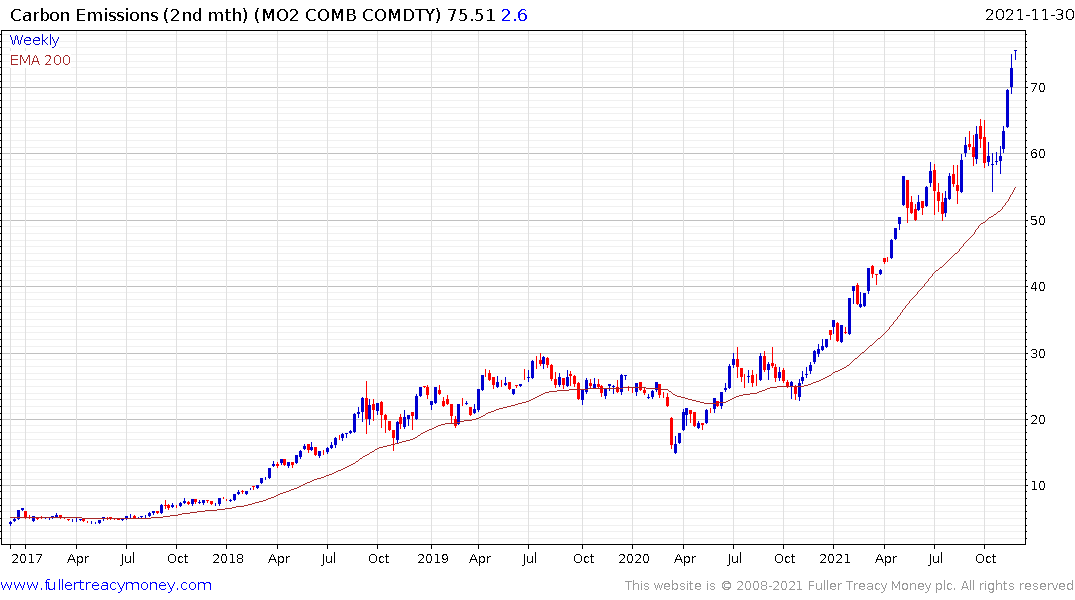The height and width of the screenshot is (600, 1075).
Task: Click the blue change value 2.6
Action: pos(514,15)
